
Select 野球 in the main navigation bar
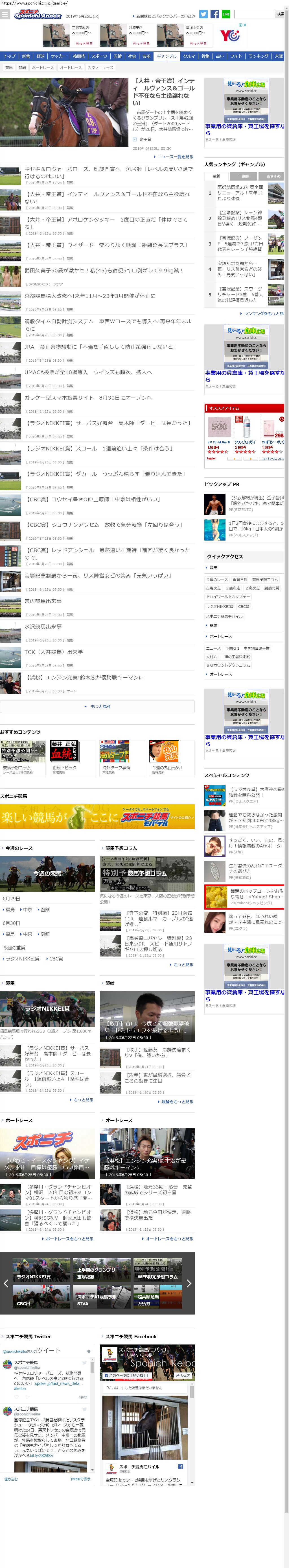point(40,56)
